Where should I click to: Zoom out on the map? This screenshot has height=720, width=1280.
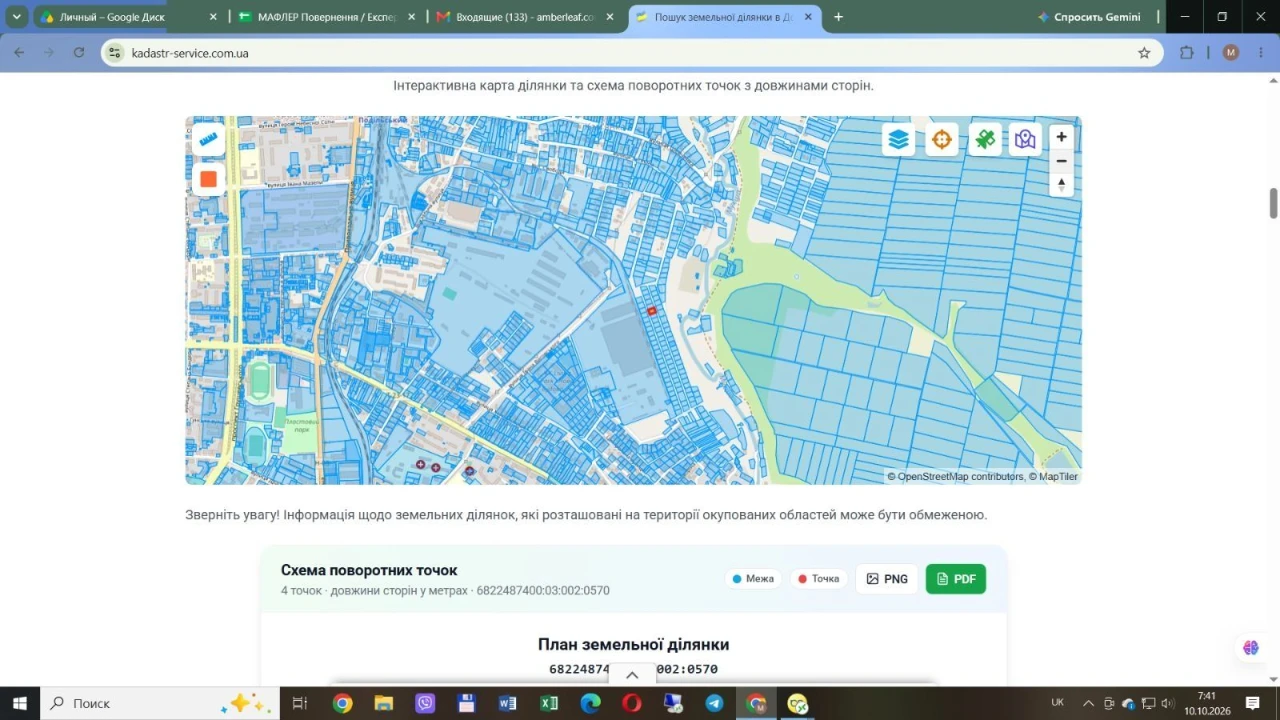1061,161
